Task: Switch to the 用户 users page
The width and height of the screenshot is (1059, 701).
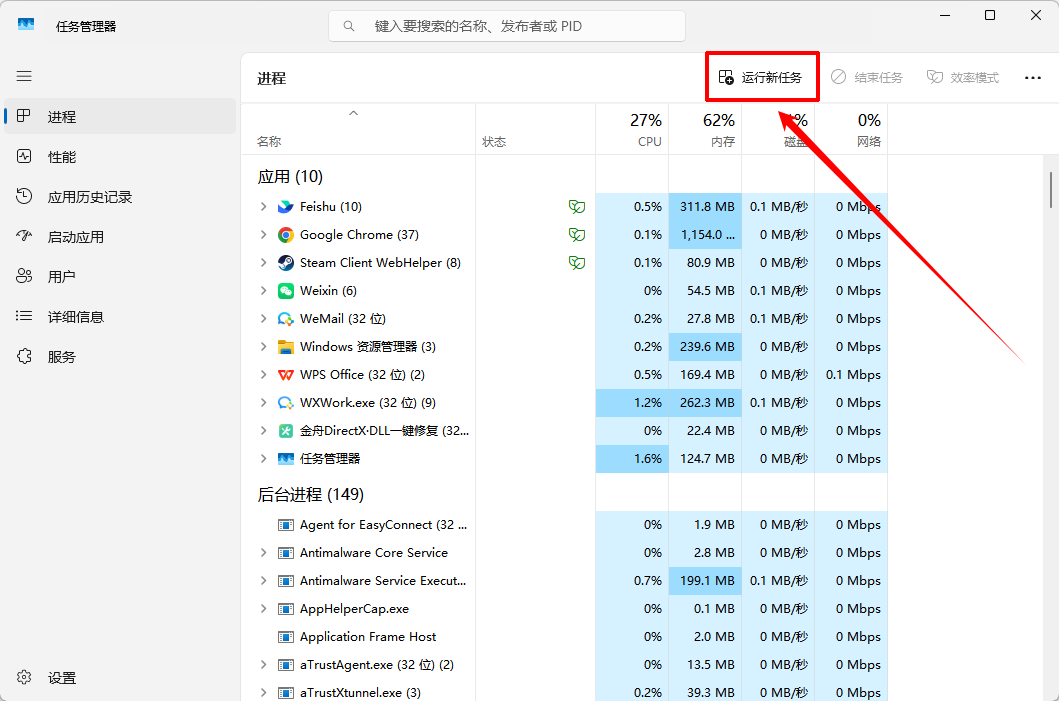Action: [x=120, y=276]
